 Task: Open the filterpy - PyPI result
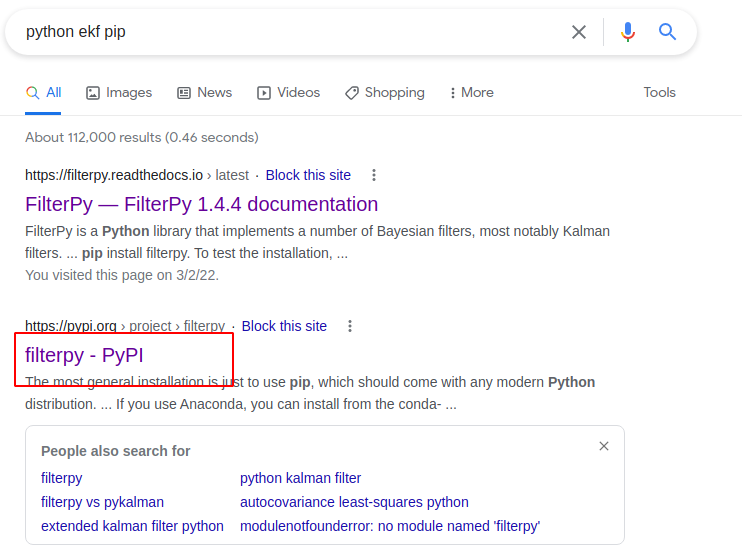click(x=84, y=355)
